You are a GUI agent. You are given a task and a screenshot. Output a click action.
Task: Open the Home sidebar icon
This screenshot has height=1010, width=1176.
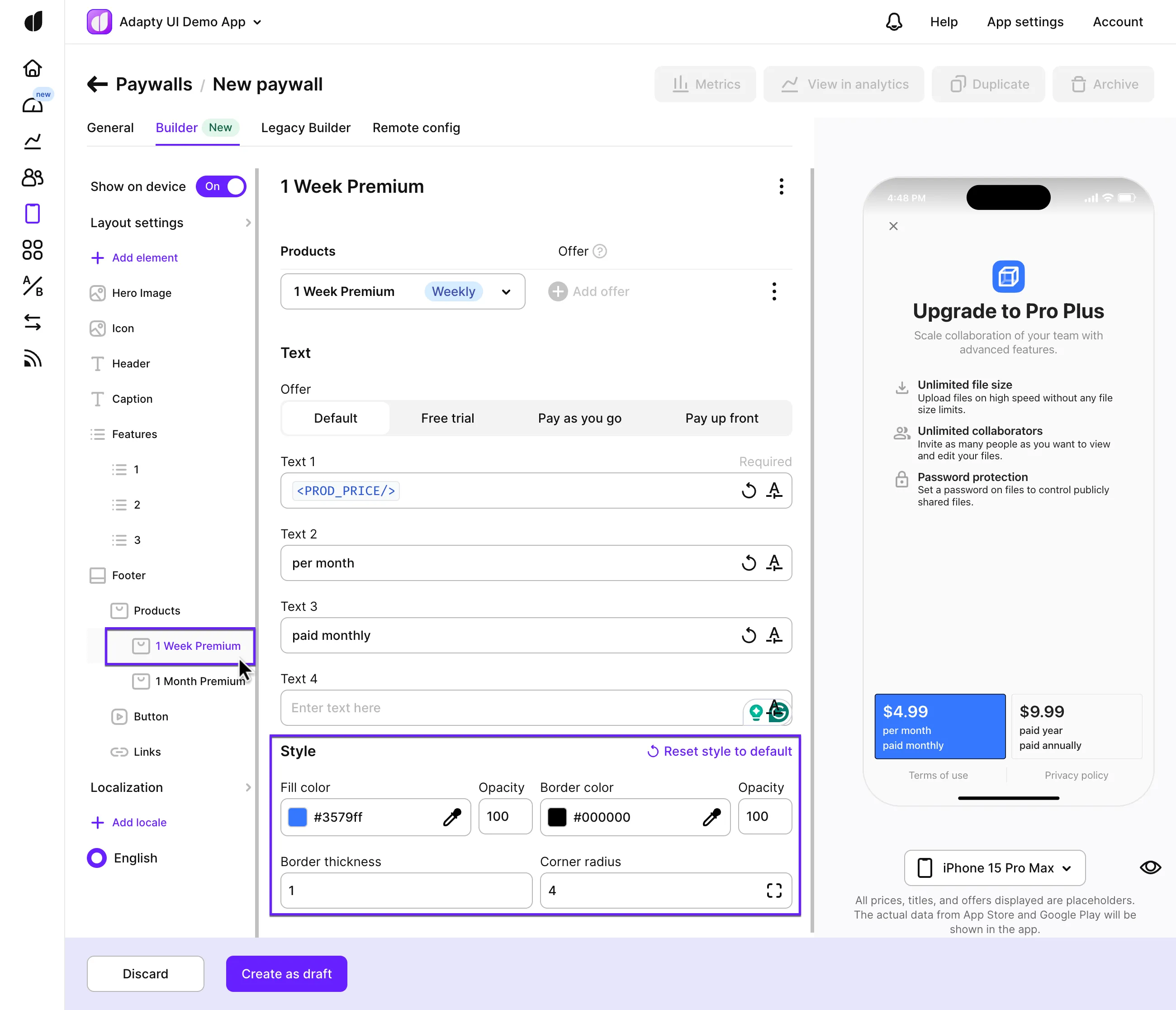[x=33, y=68]
